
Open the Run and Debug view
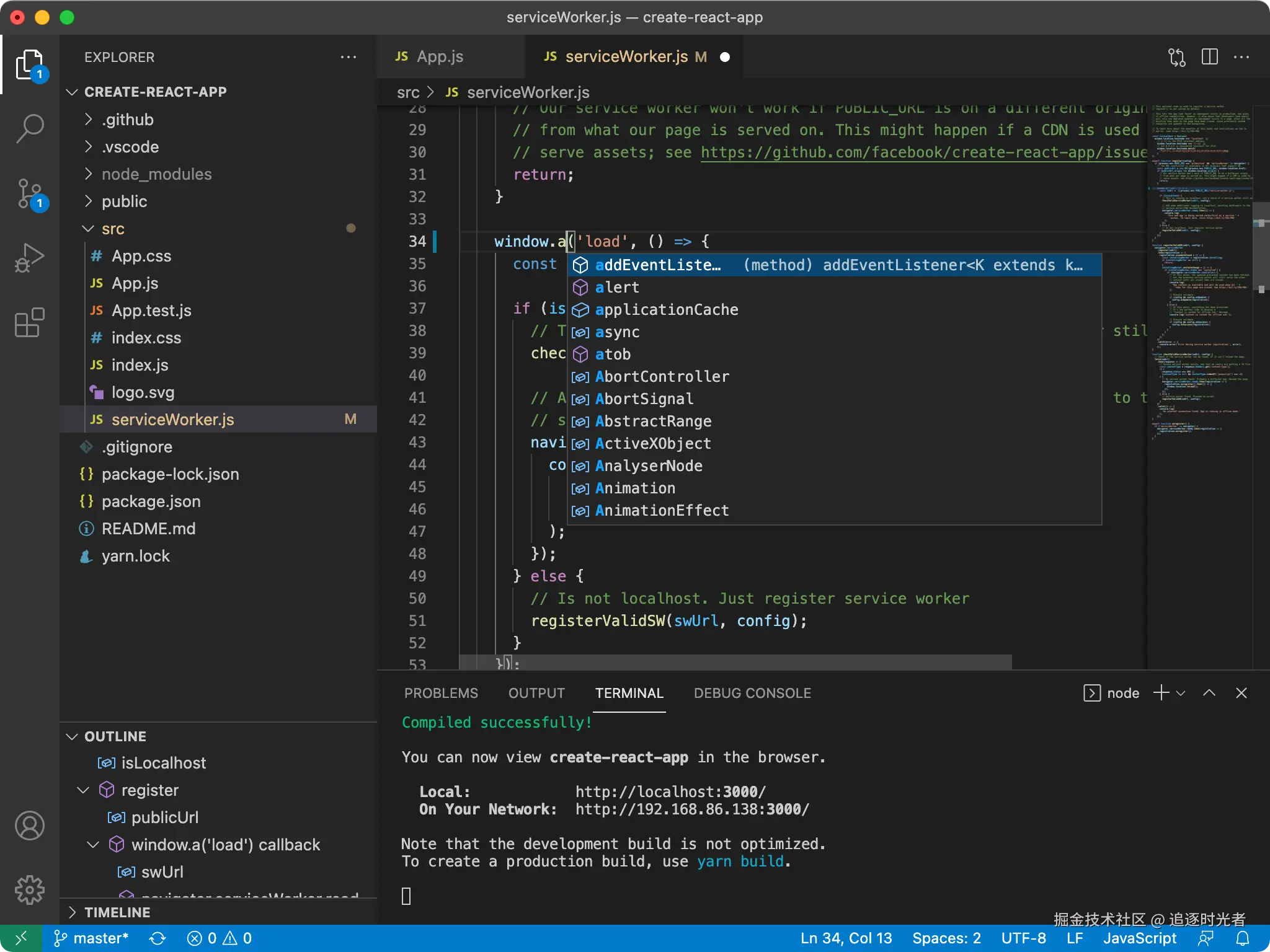pyautogui.click(x=30, y=258)
